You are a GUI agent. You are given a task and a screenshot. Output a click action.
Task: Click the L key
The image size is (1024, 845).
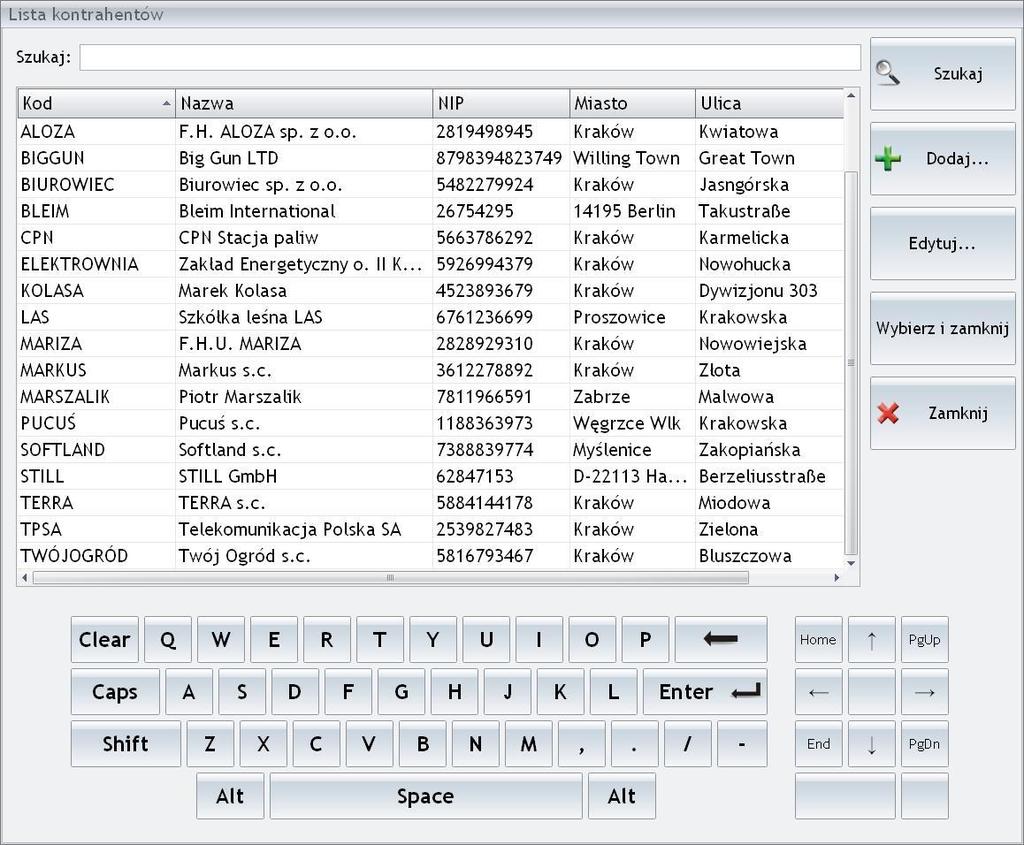613,692
